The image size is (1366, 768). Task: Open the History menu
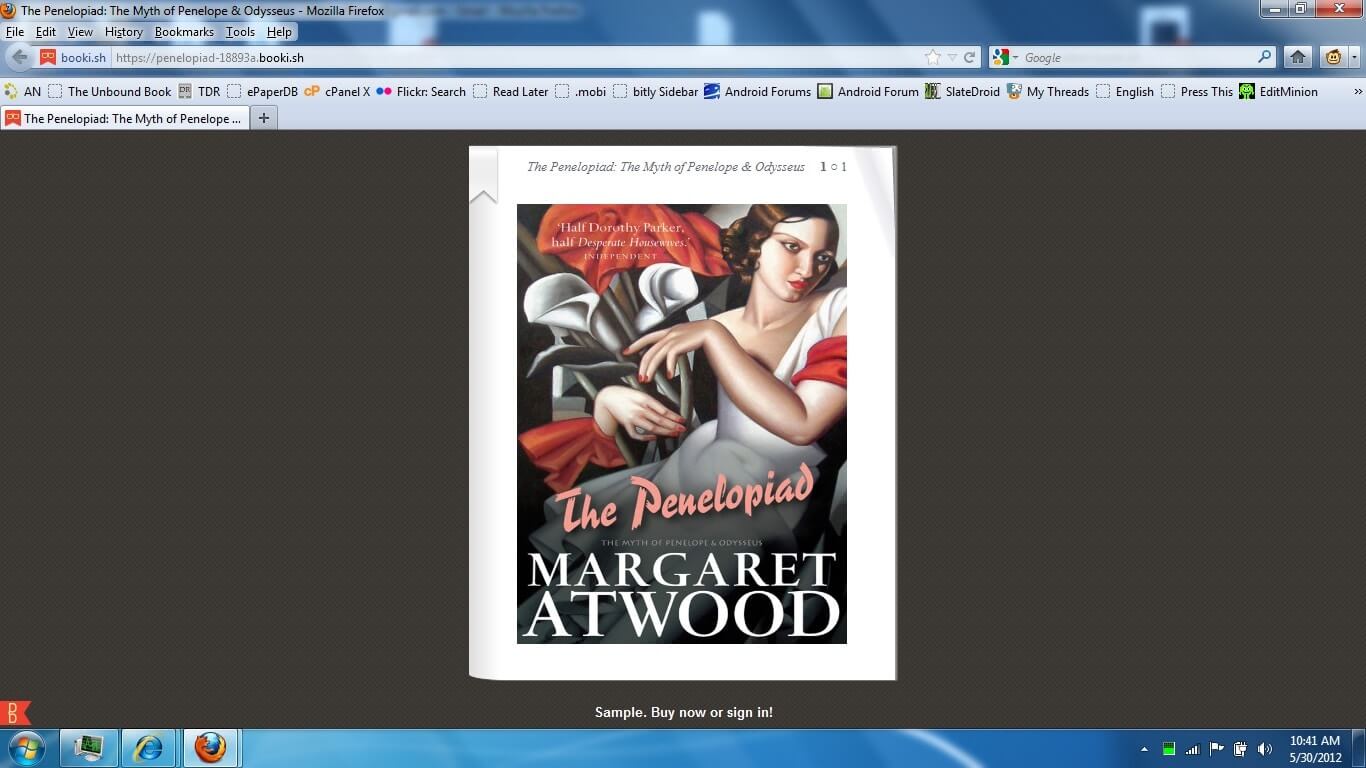pyautogui.click(x=124, y=32)
